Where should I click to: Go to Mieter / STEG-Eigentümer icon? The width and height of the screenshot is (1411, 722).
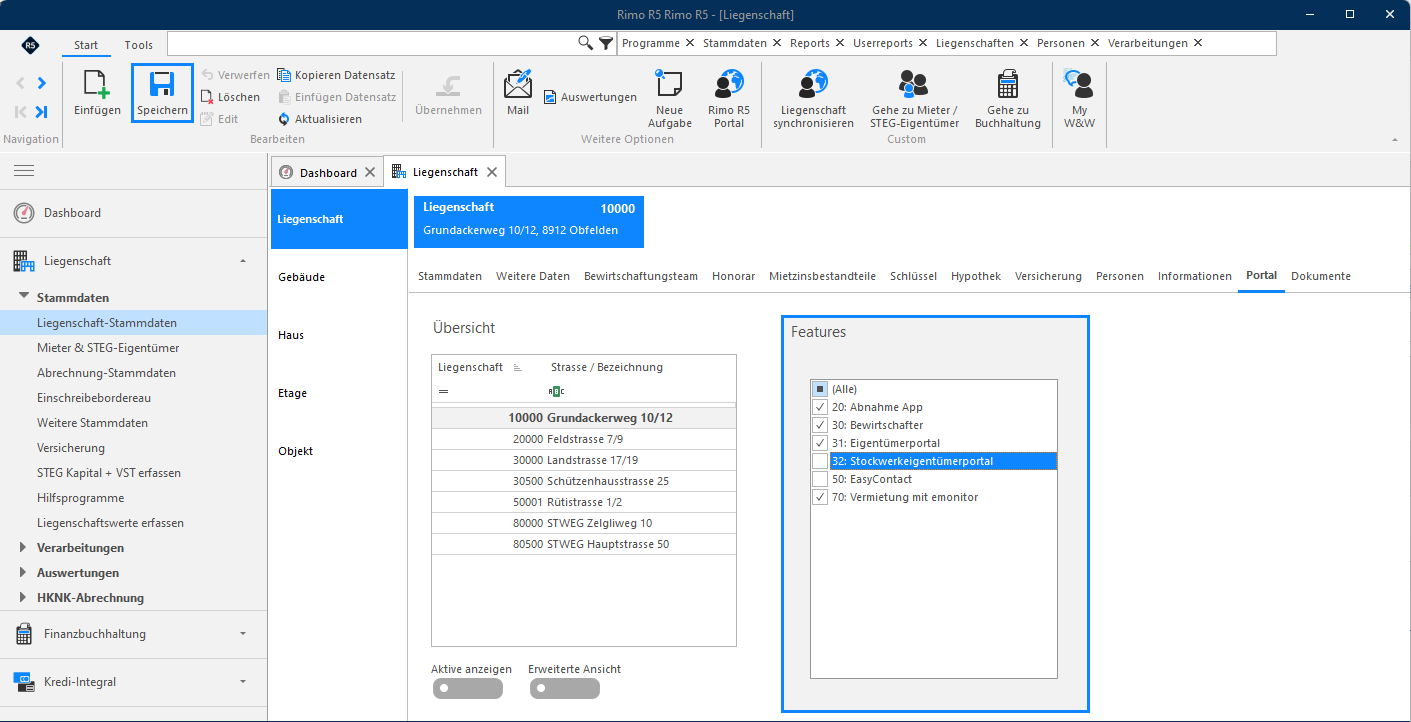[914, 84]
